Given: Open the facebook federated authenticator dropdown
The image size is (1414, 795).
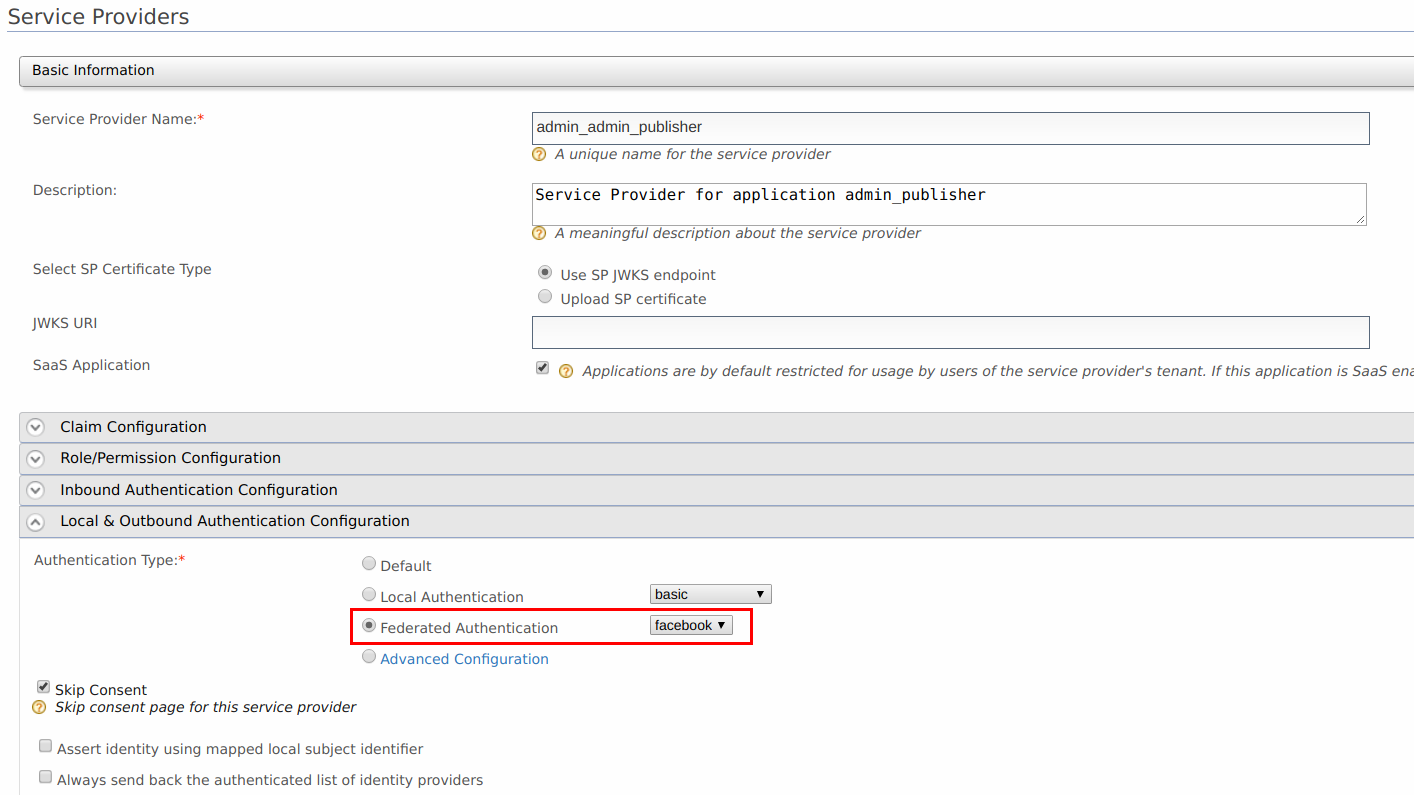Looking at the screenshot, I should [691, 625].
